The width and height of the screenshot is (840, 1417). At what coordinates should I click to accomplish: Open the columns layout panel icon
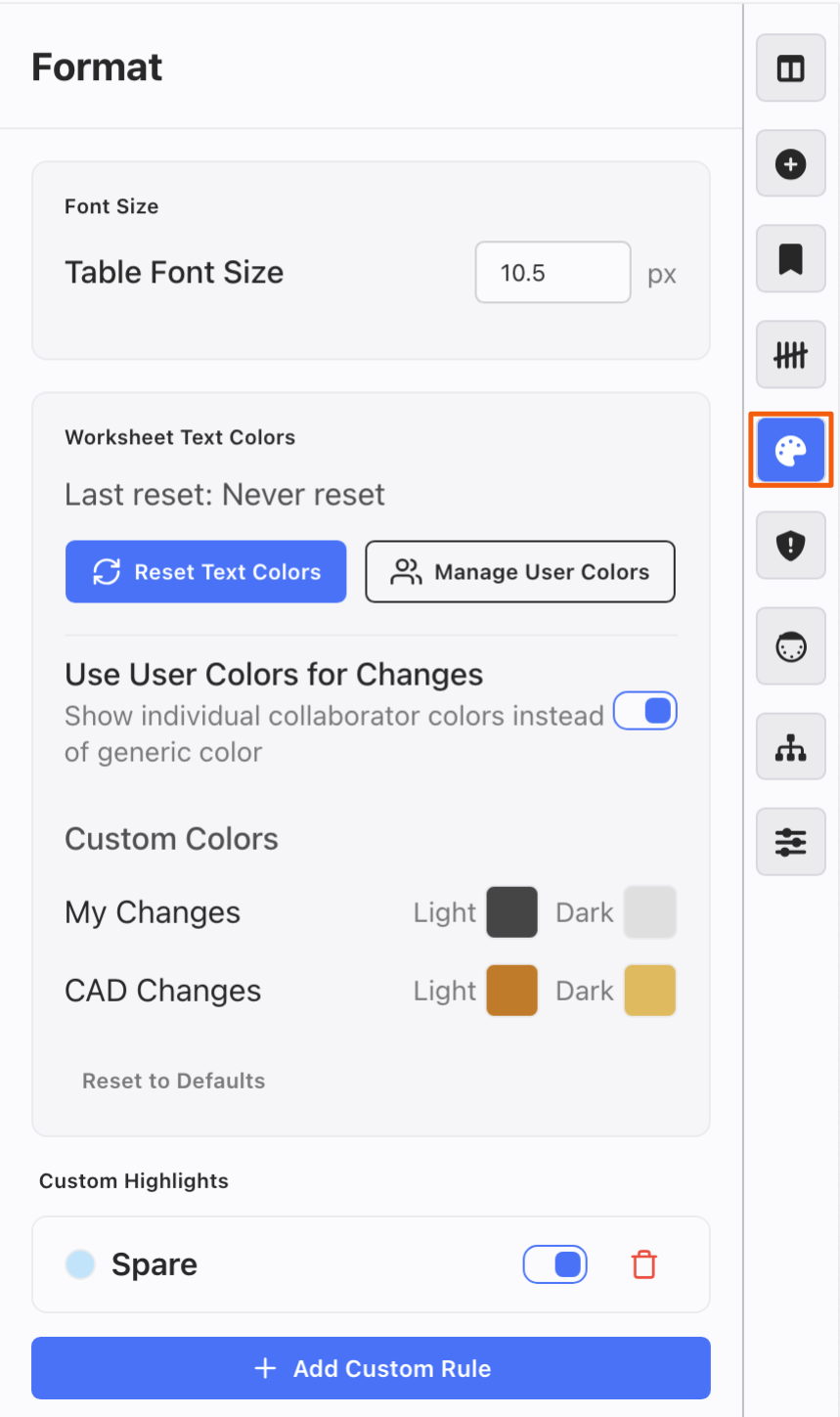[790, 68]
